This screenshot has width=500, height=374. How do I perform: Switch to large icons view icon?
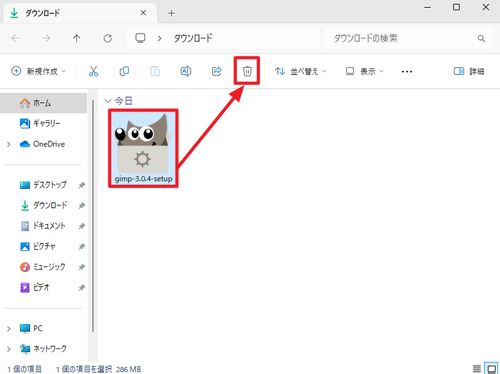click(491, 369)
